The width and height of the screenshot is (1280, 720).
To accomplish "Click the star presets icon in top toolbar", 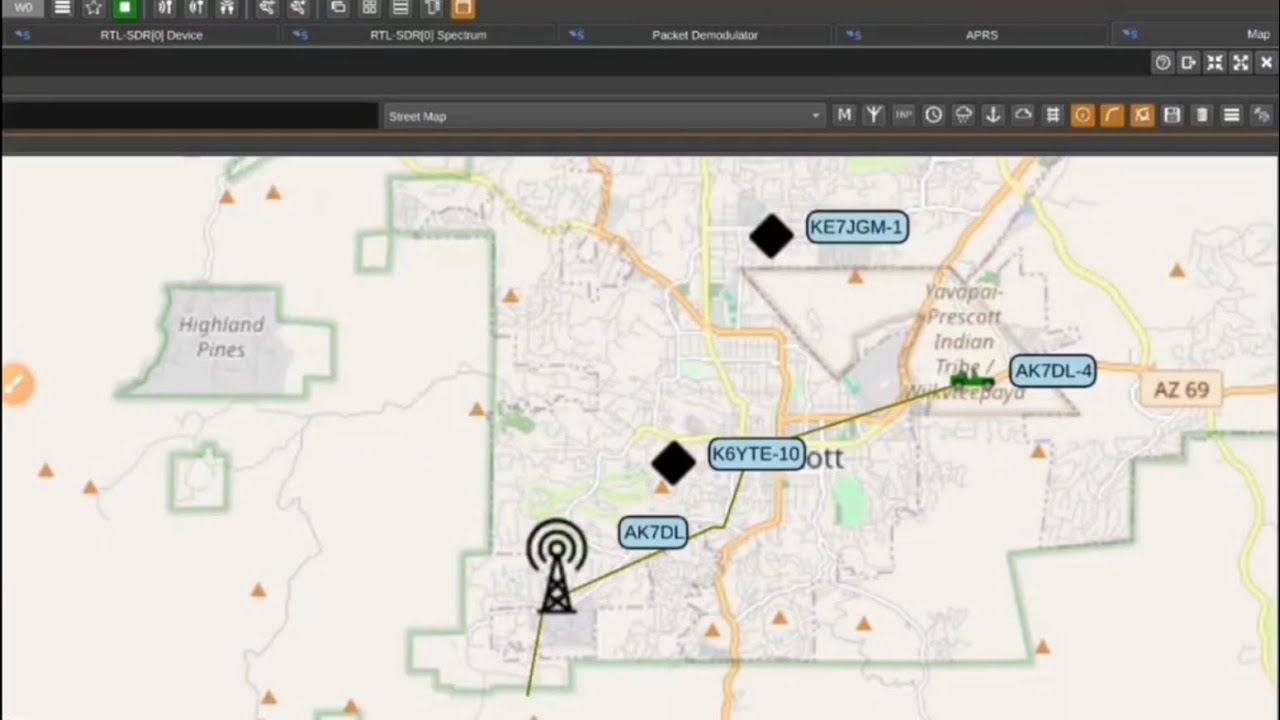I will pos(93,8).
